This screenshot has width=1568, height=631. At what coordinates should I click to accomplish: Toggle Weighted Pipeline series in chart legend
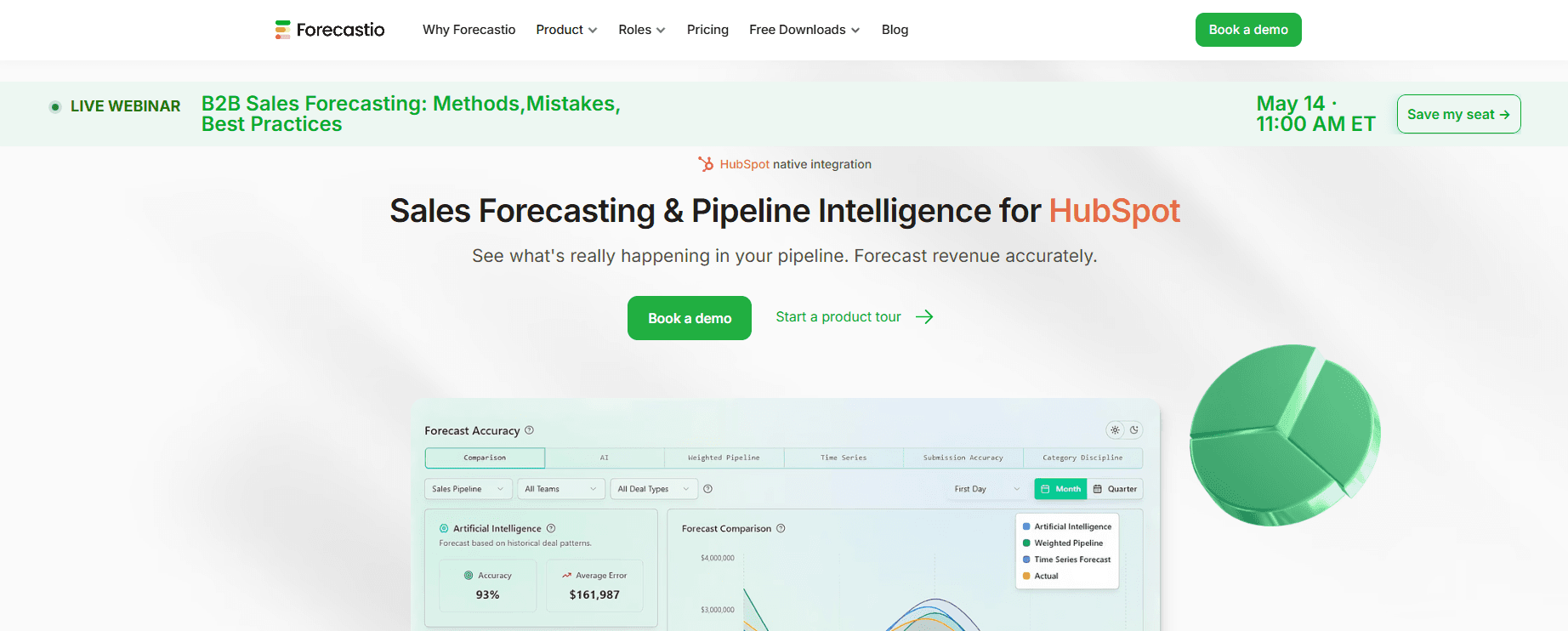click(1063, 543)
